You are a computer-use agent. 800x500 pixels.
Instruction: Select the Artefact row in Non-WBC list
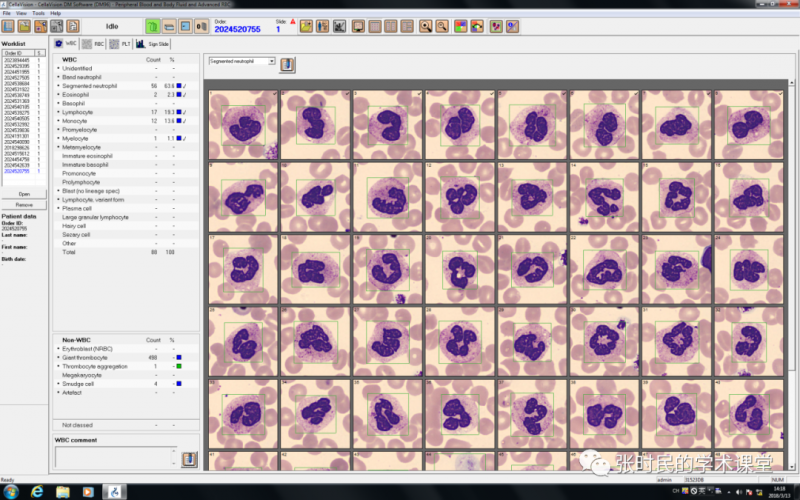click(x=126, y=392)
